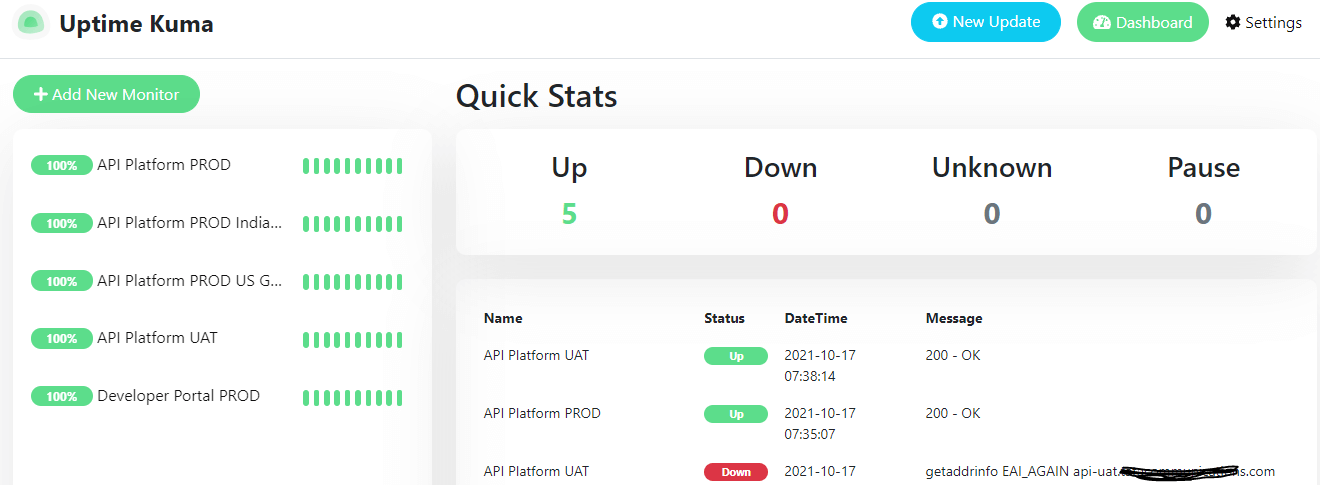Click 200 - OK message in first row
This screenshot has height=485, width=1320.
[x=953, y=355]
